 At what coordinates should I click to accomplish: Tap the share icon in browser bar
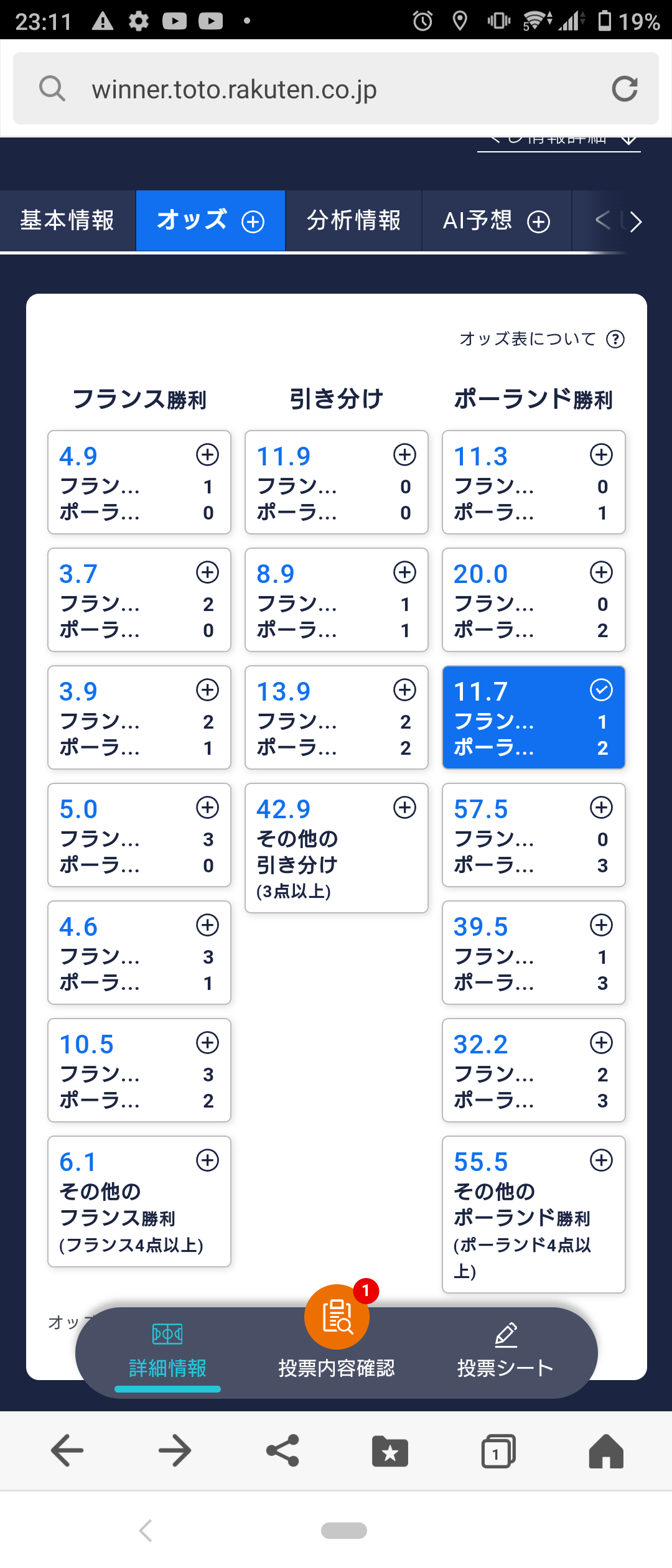coord(282,1451)
